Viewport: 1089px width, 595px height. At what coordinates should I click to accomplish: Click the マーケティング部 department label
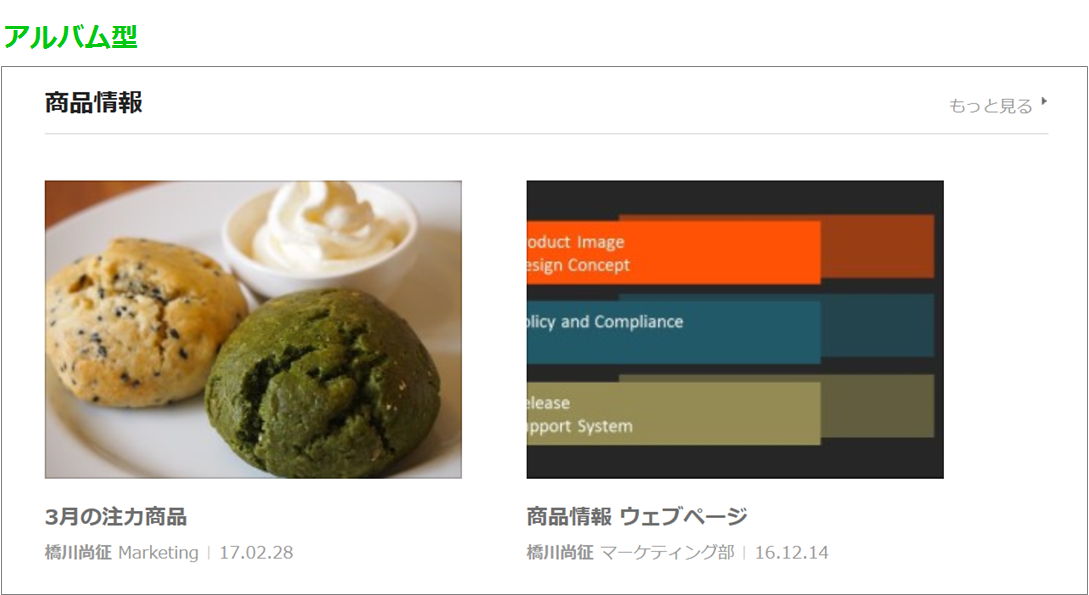tap(667, 553)
